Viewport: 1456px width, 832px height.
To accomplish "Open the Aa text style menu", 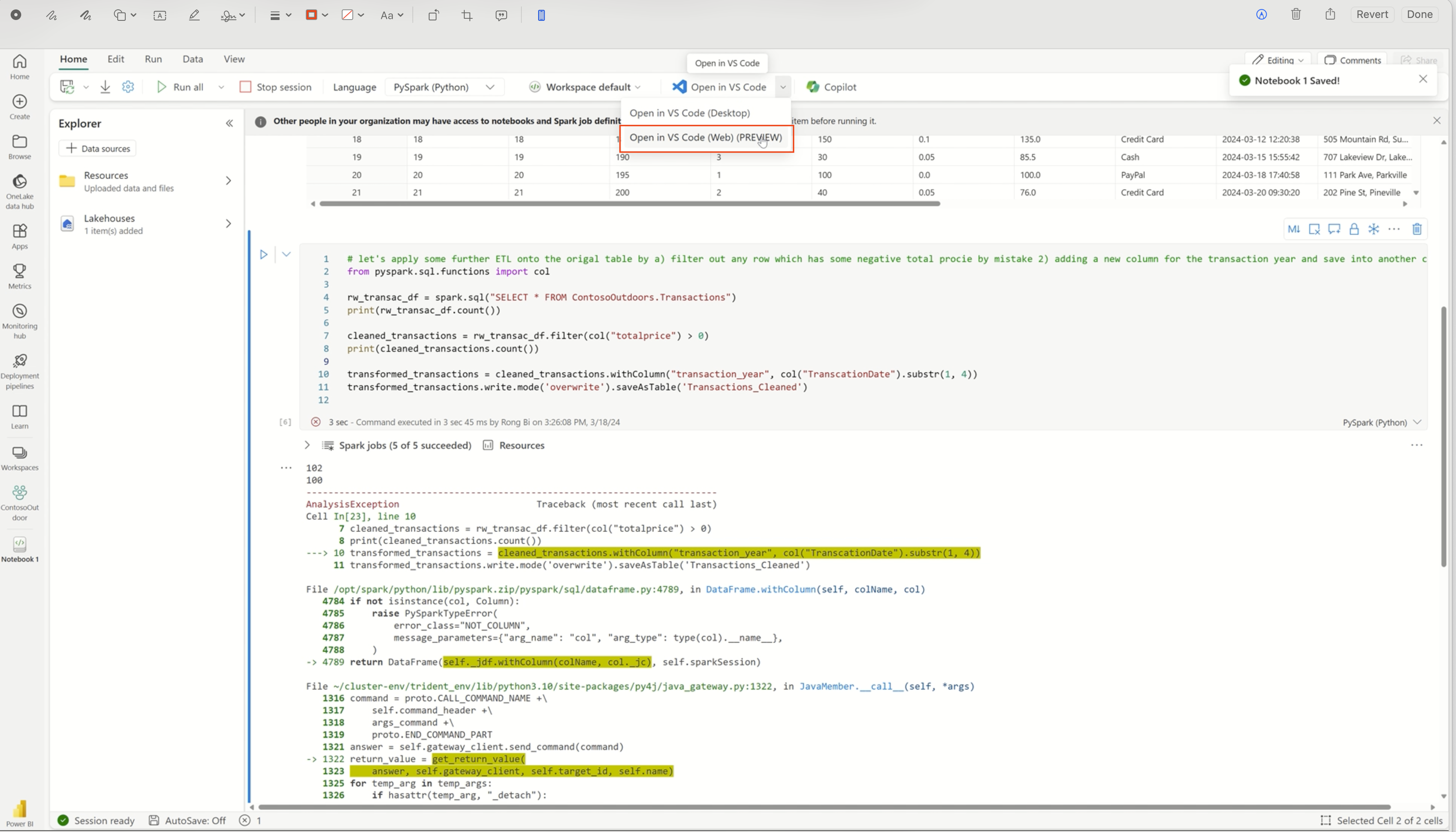I will (392, 16).
